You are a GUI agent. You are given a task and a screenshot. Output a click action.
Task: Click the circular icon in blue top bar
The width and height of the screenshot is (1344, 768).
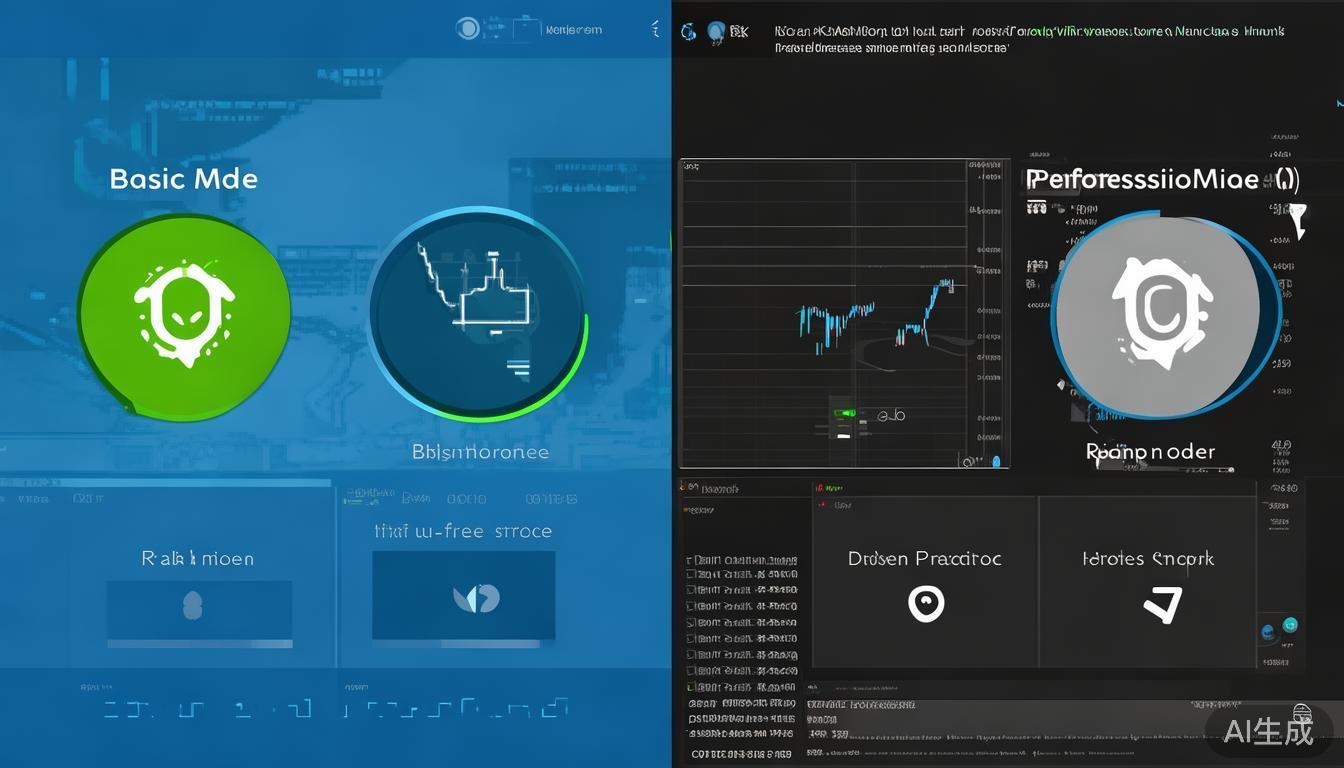click(x=467, y=29)
